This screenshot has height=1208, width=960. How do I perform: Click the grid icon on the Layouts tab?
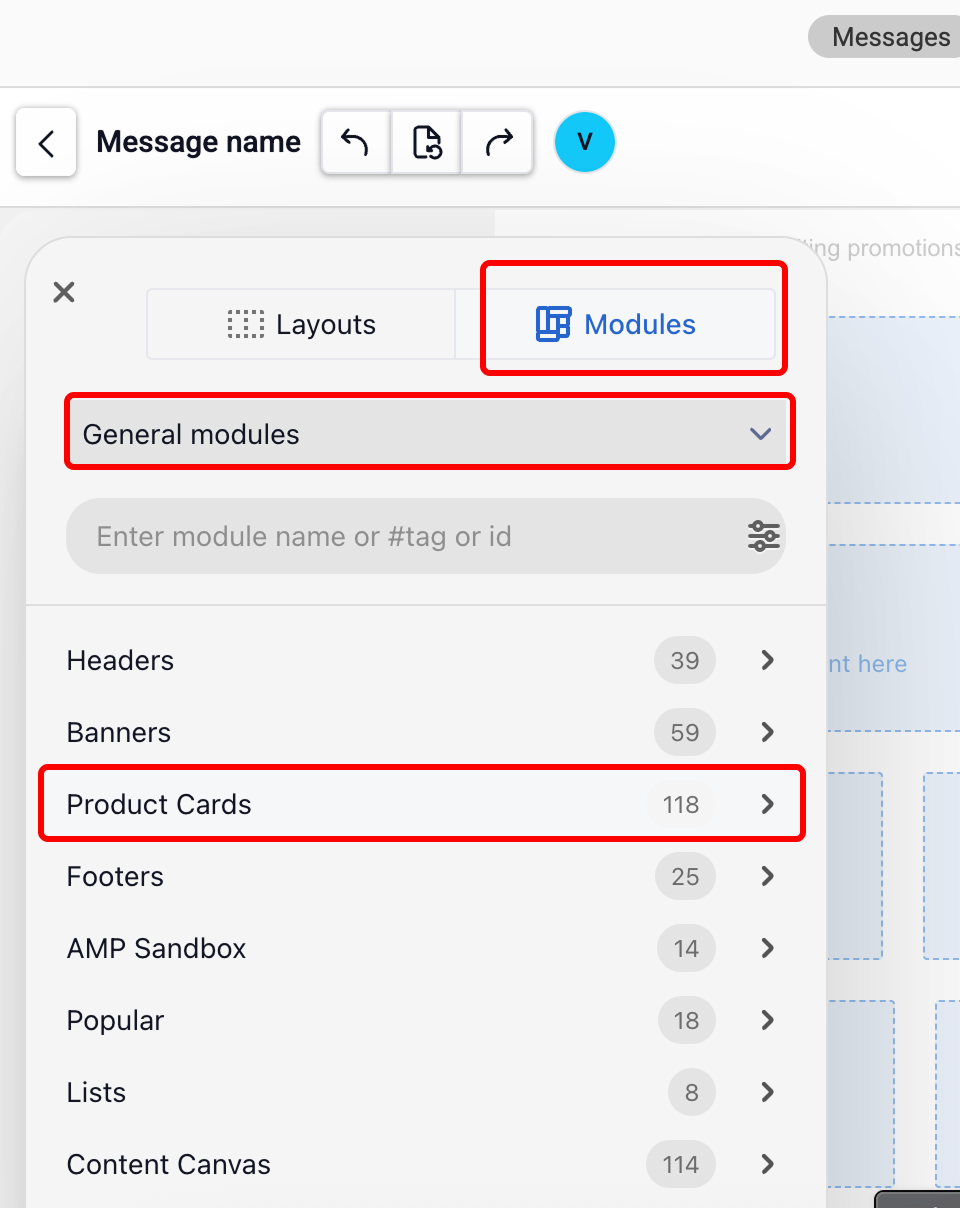click(x=246, y=324)
